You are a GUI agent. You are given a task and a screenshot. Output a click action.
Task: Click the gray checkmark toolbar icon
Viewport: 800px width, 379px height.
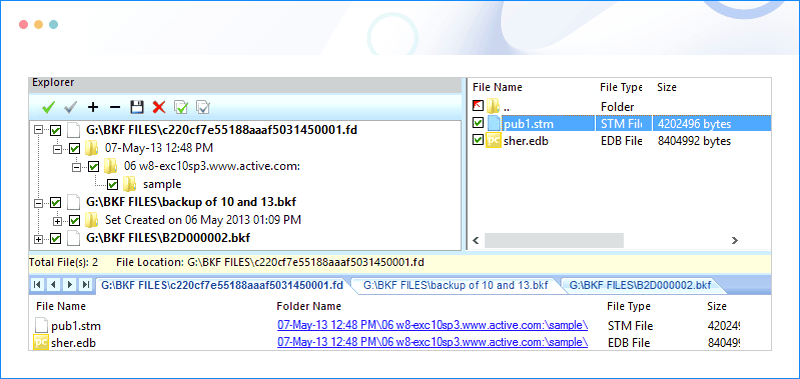[70, 107]
